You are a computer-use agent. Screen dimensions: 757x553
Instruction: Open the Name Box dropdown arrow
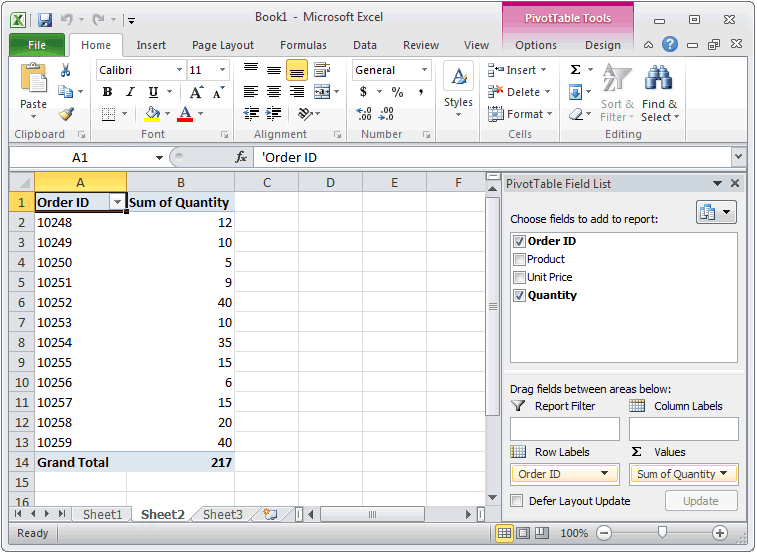(x=159, y=158)
